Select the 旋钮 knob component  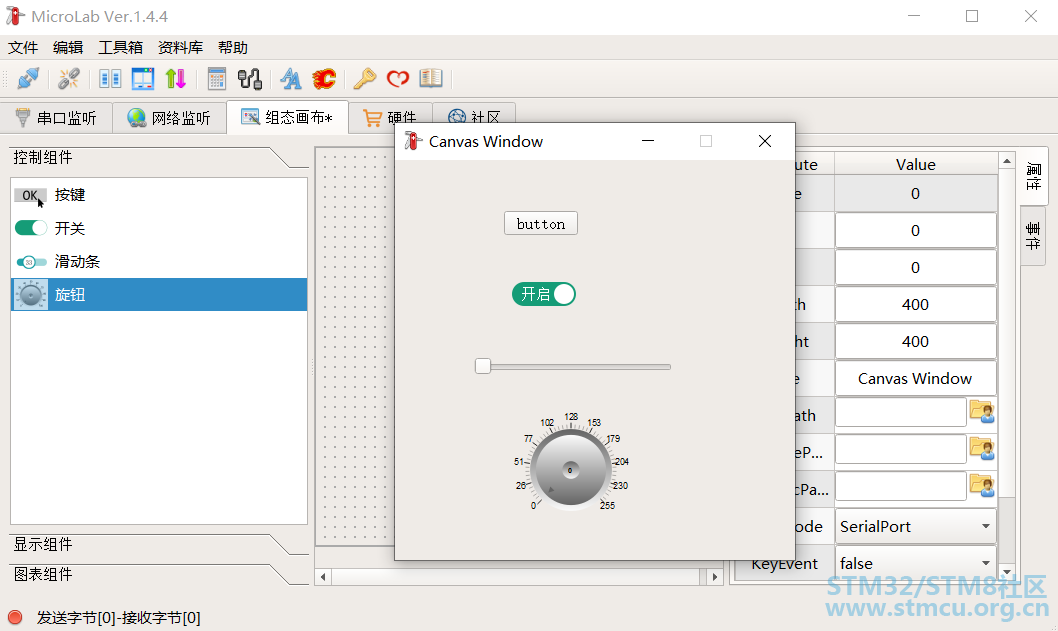pyautogui.click(x=159, y=294)
